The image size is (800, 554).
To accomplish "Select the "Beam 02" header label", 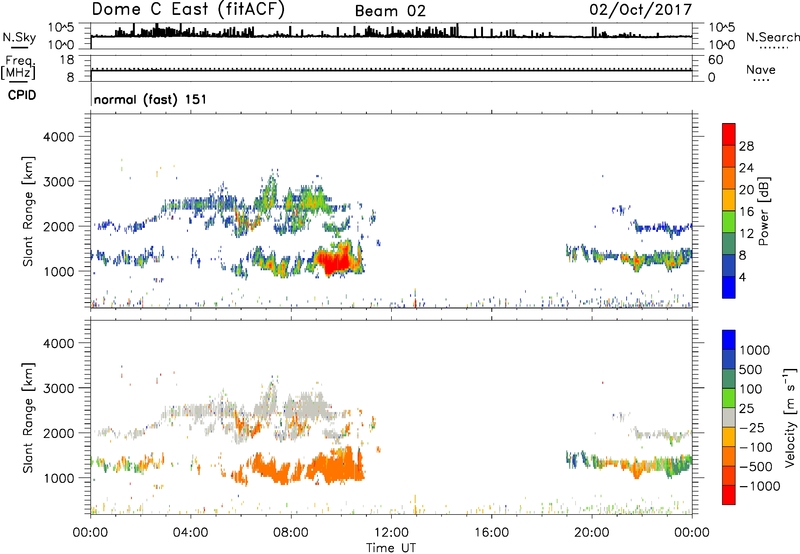I will [390, 11].
